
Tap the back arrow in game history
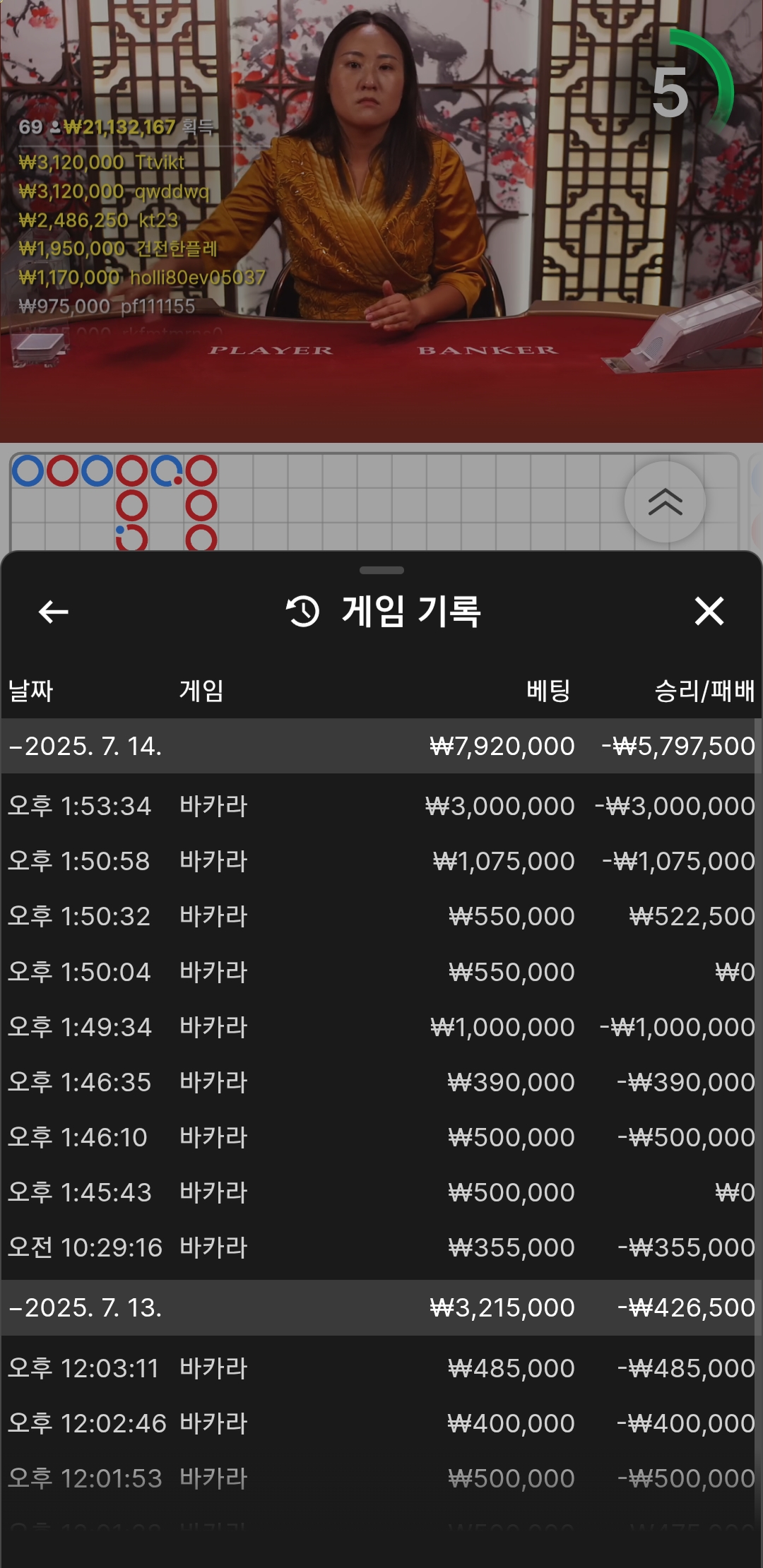pyautogui.click(x=53, y=612)
